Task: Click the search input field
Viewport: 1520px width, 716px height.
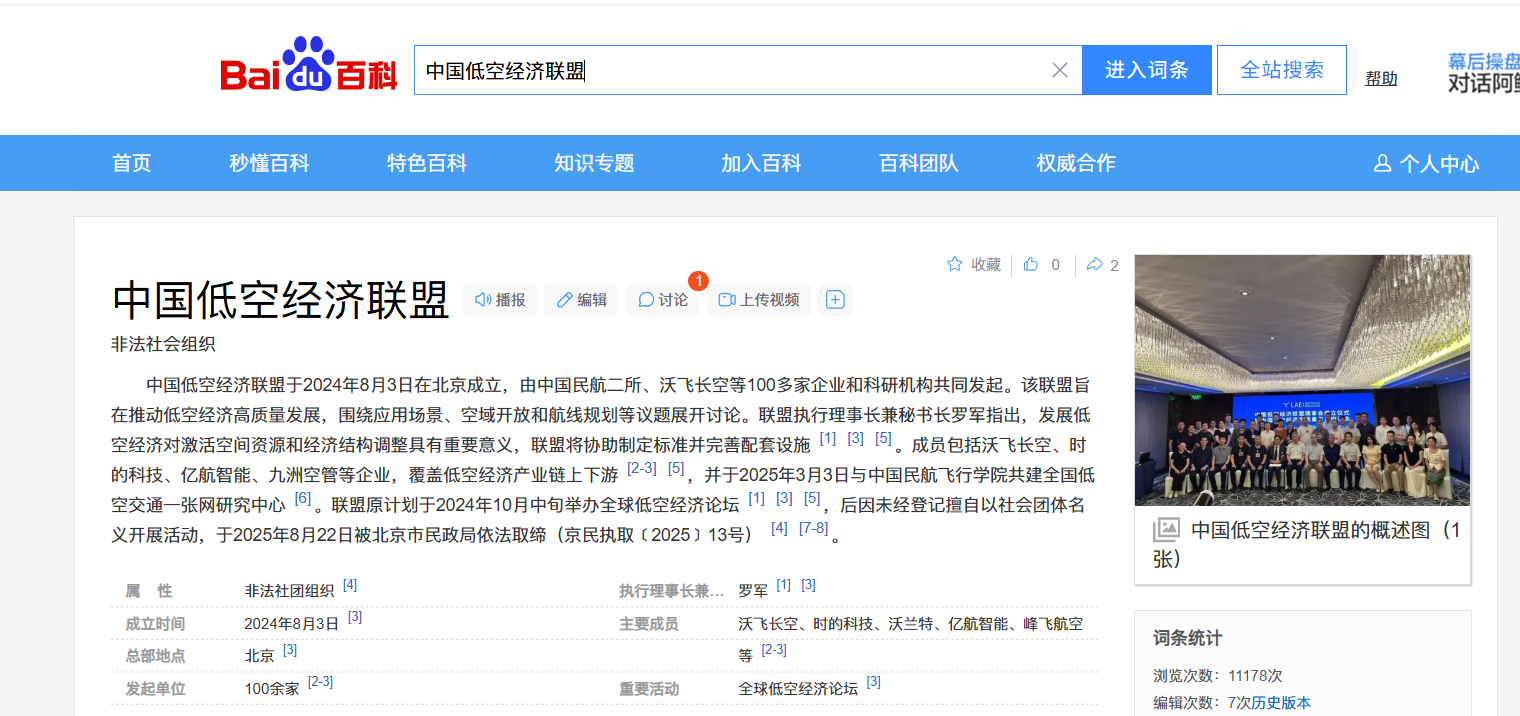Action: tap(730, 70)
